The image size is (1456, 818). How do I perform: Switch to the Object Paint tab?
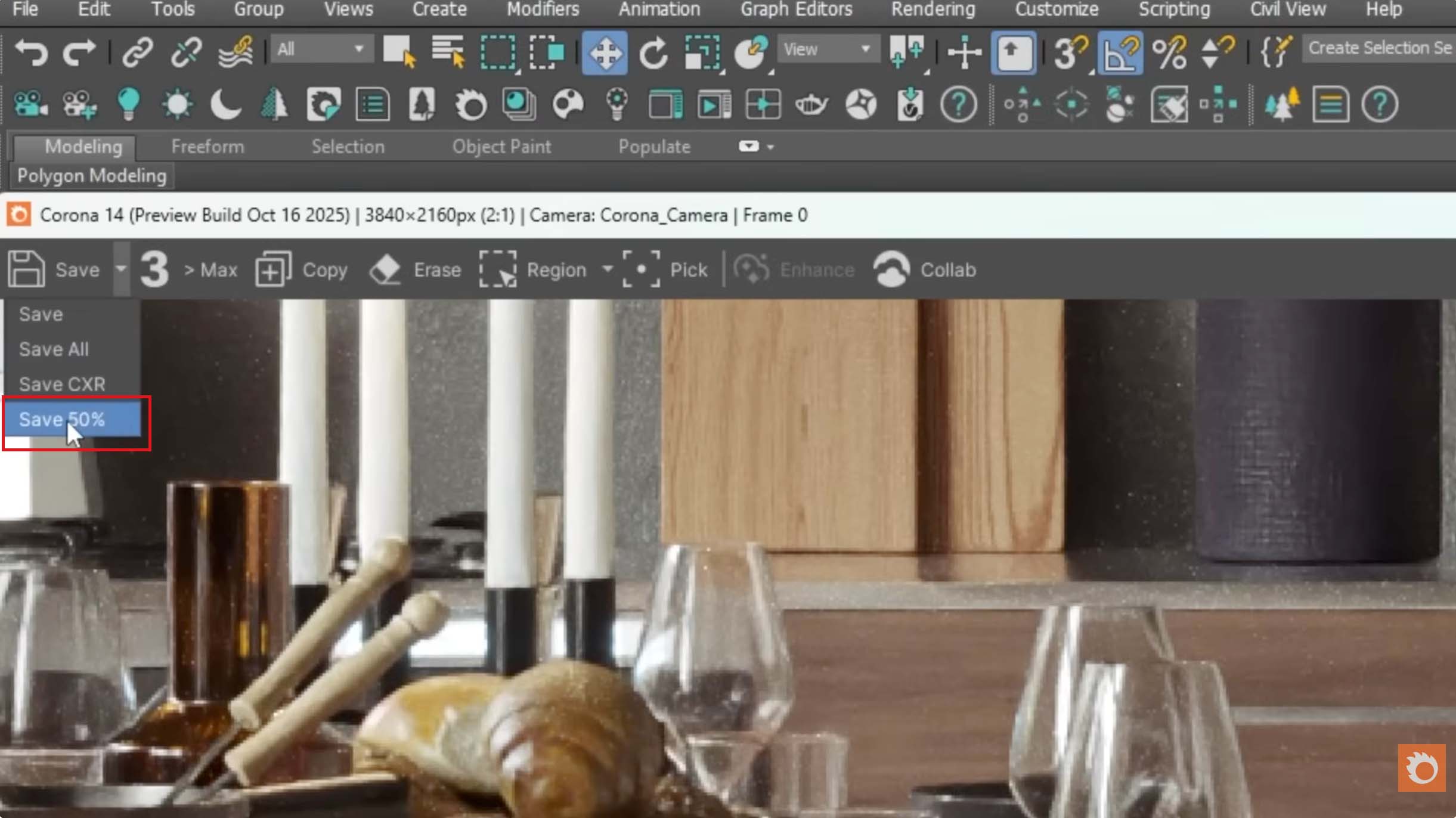click(x=501, y=147)
